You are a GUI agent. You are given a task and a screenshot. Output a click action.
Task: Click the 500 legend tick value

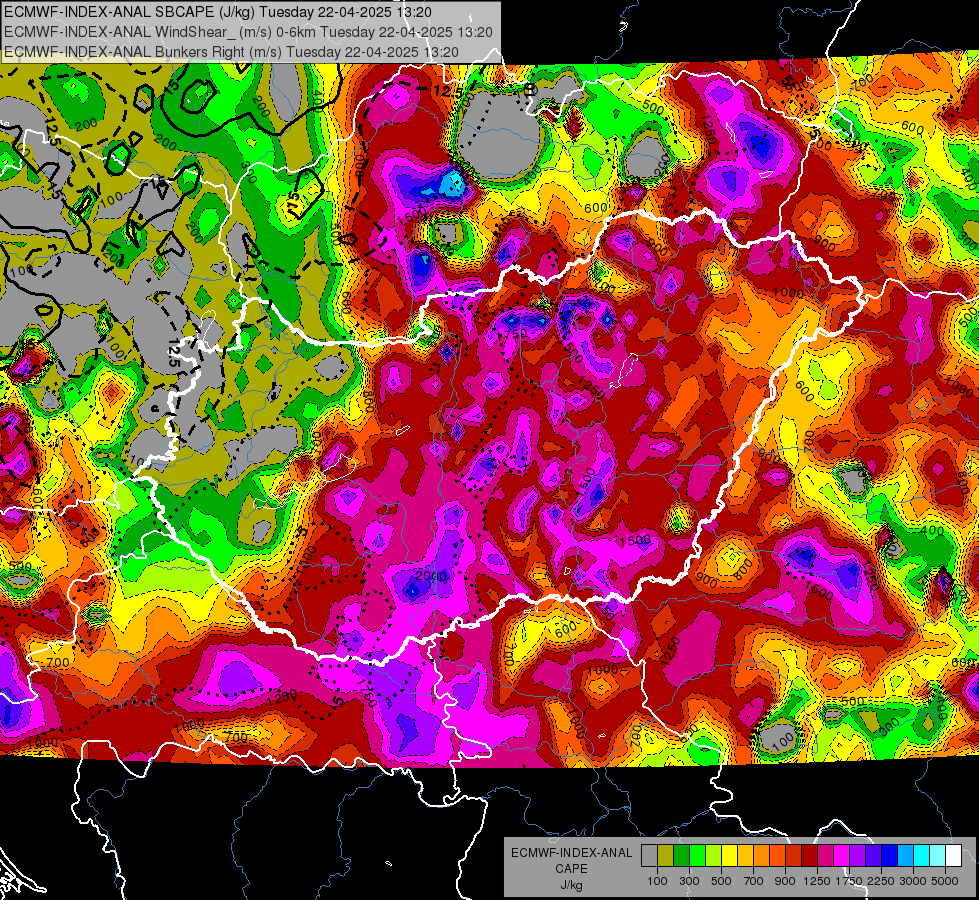point(721,881)
